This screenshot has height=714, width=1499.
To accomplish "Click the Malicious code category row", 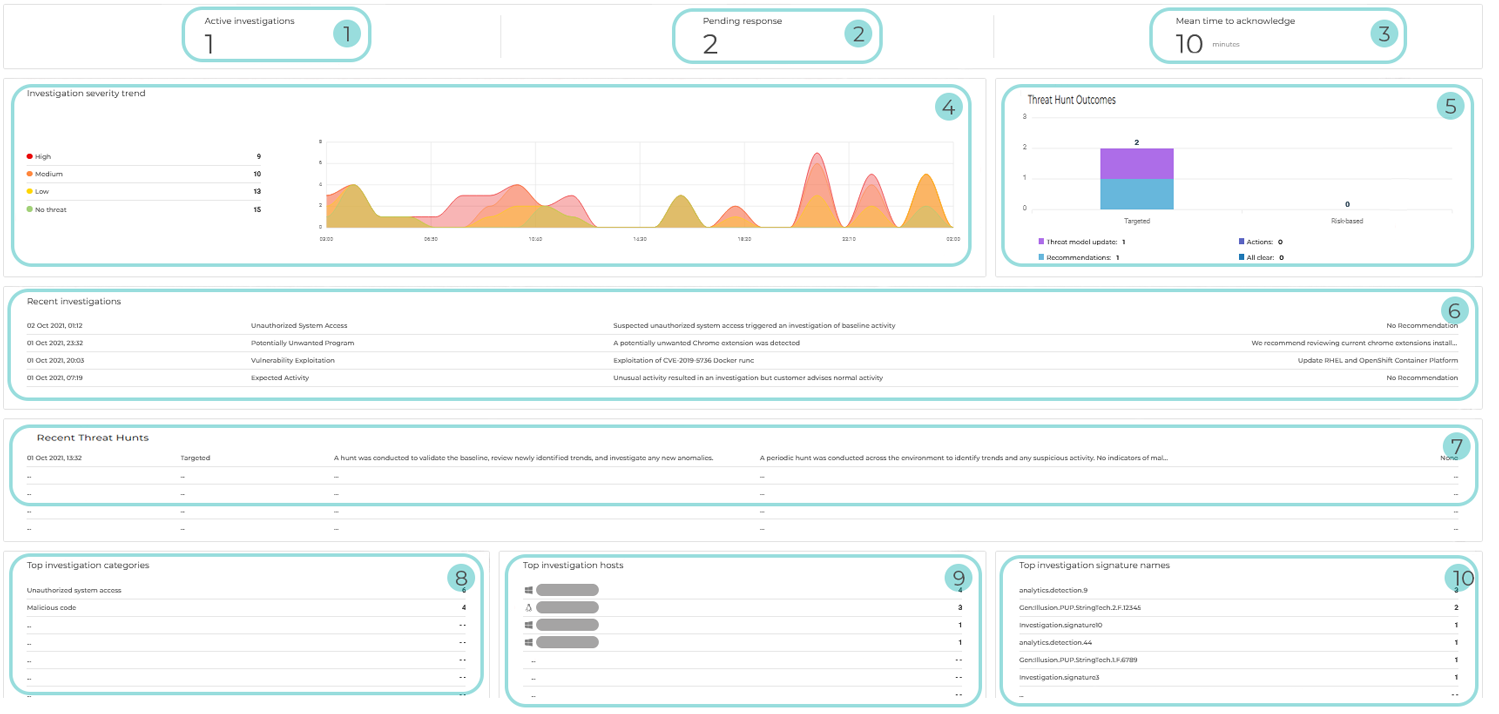I will (x=52, y=608).
